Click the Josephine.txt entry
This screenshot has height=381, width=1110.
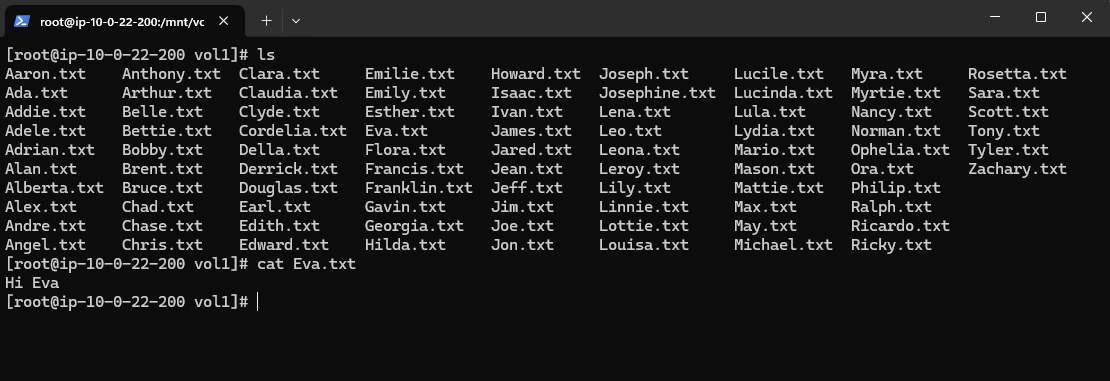point(657,93)
